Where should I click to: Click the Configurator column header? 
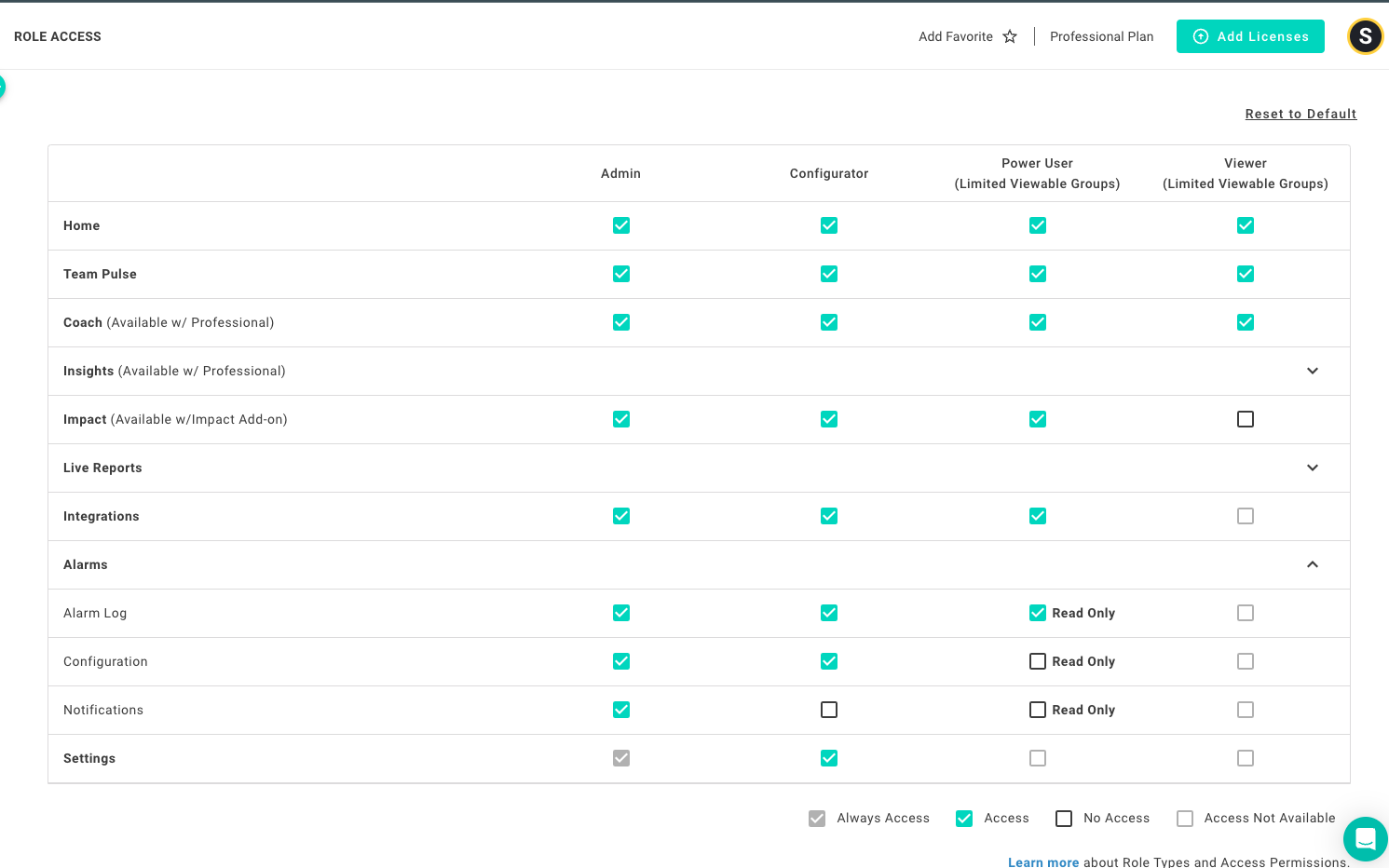click(829, 173)
